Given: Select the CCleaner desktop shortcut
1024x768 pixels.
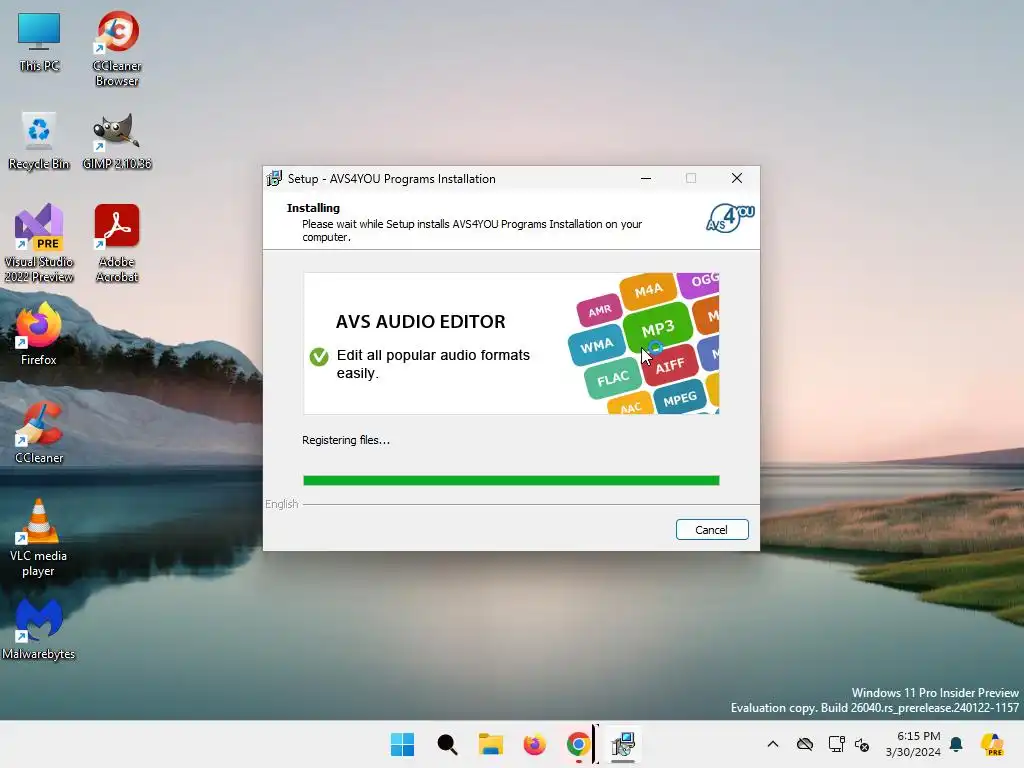Looking at the screenshot, I should 39,432.
